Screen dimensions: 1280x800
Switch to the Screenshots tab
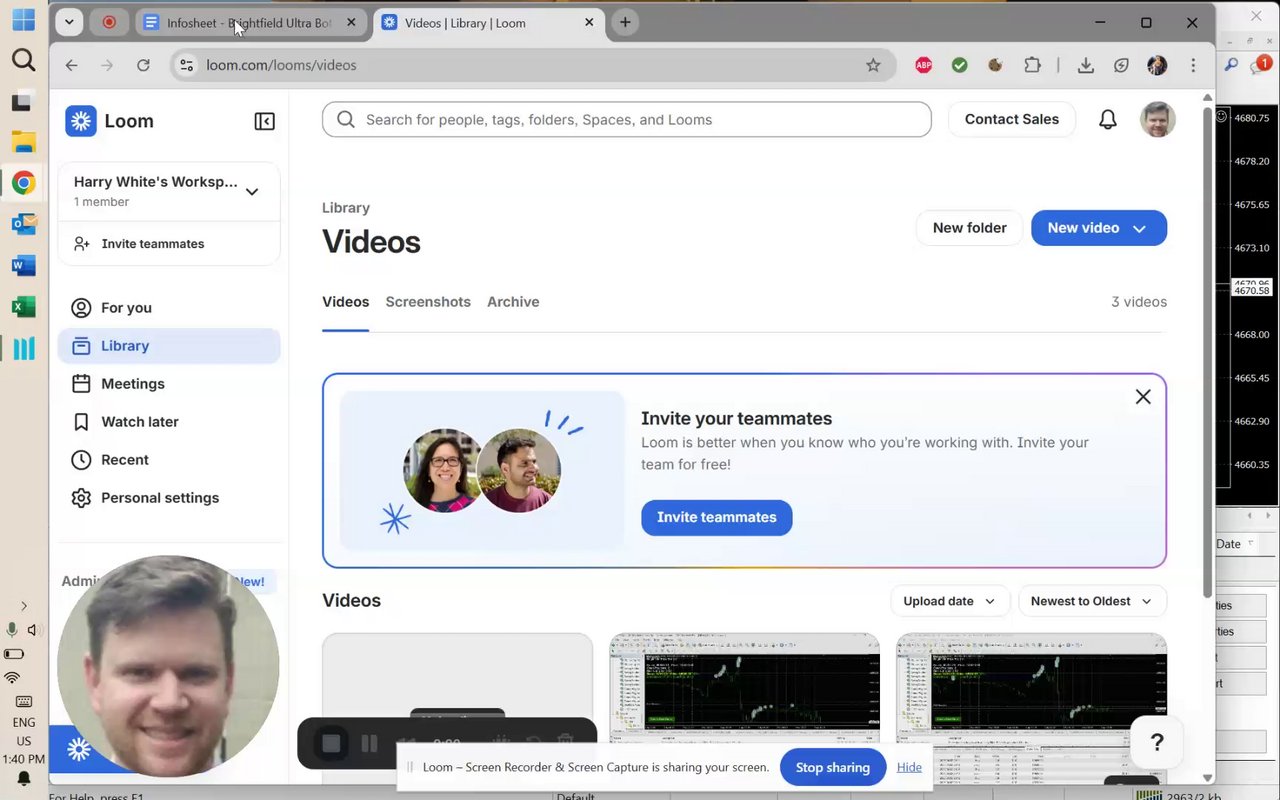click(x=428, y=302)
